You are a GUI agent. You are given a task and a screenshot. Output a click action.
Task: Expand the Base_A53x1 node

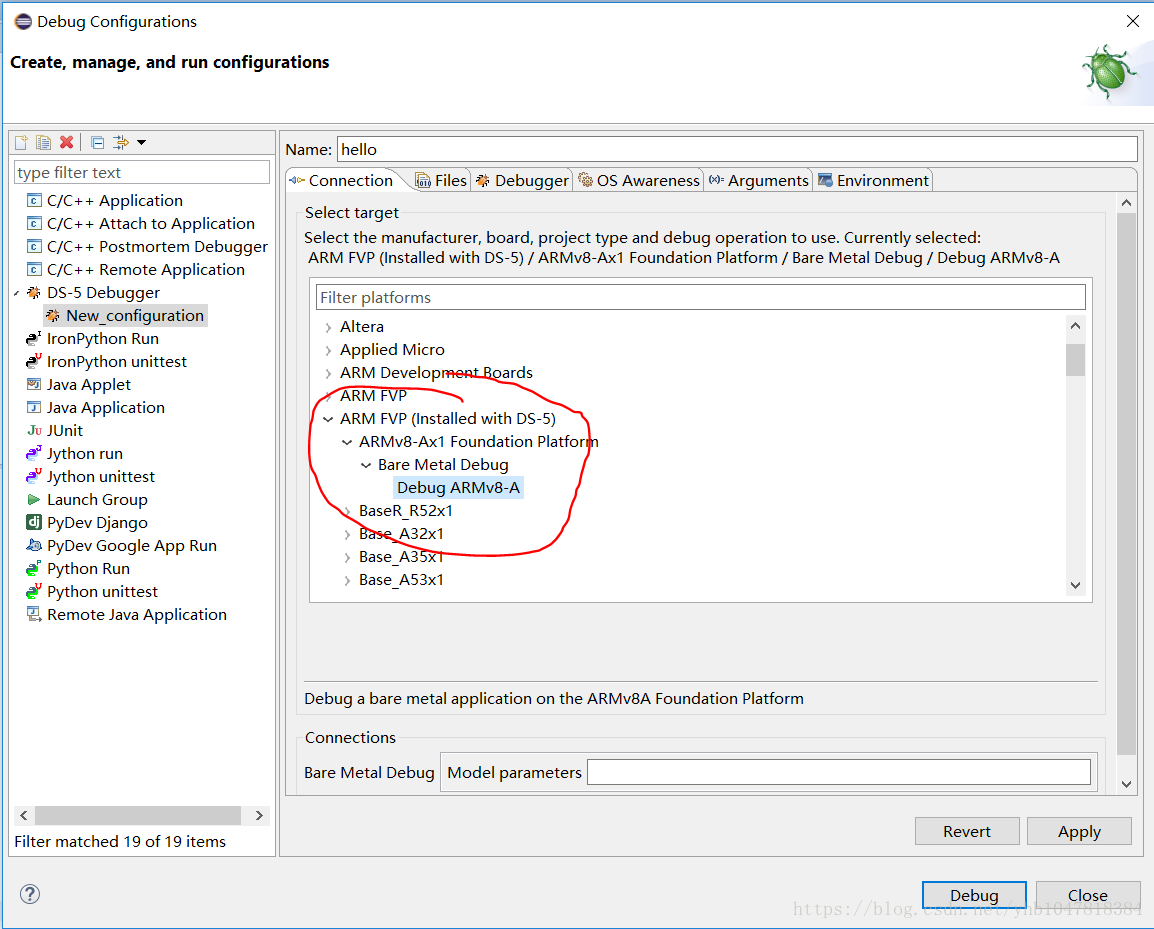(x=347, y=580)
